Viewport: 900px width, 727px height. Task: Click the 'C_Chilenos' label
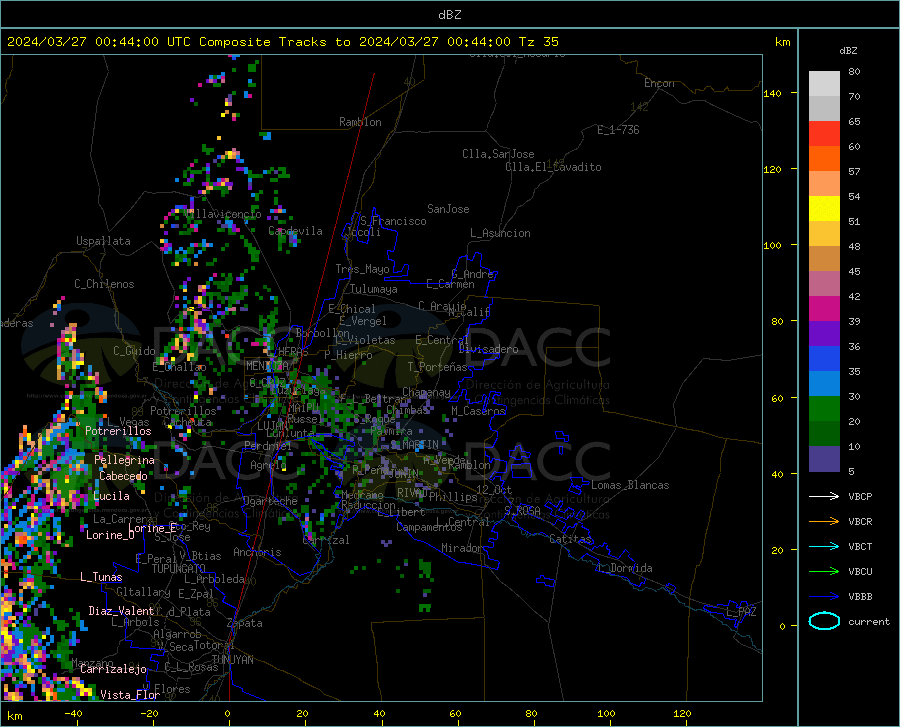[x=104, y=284]
